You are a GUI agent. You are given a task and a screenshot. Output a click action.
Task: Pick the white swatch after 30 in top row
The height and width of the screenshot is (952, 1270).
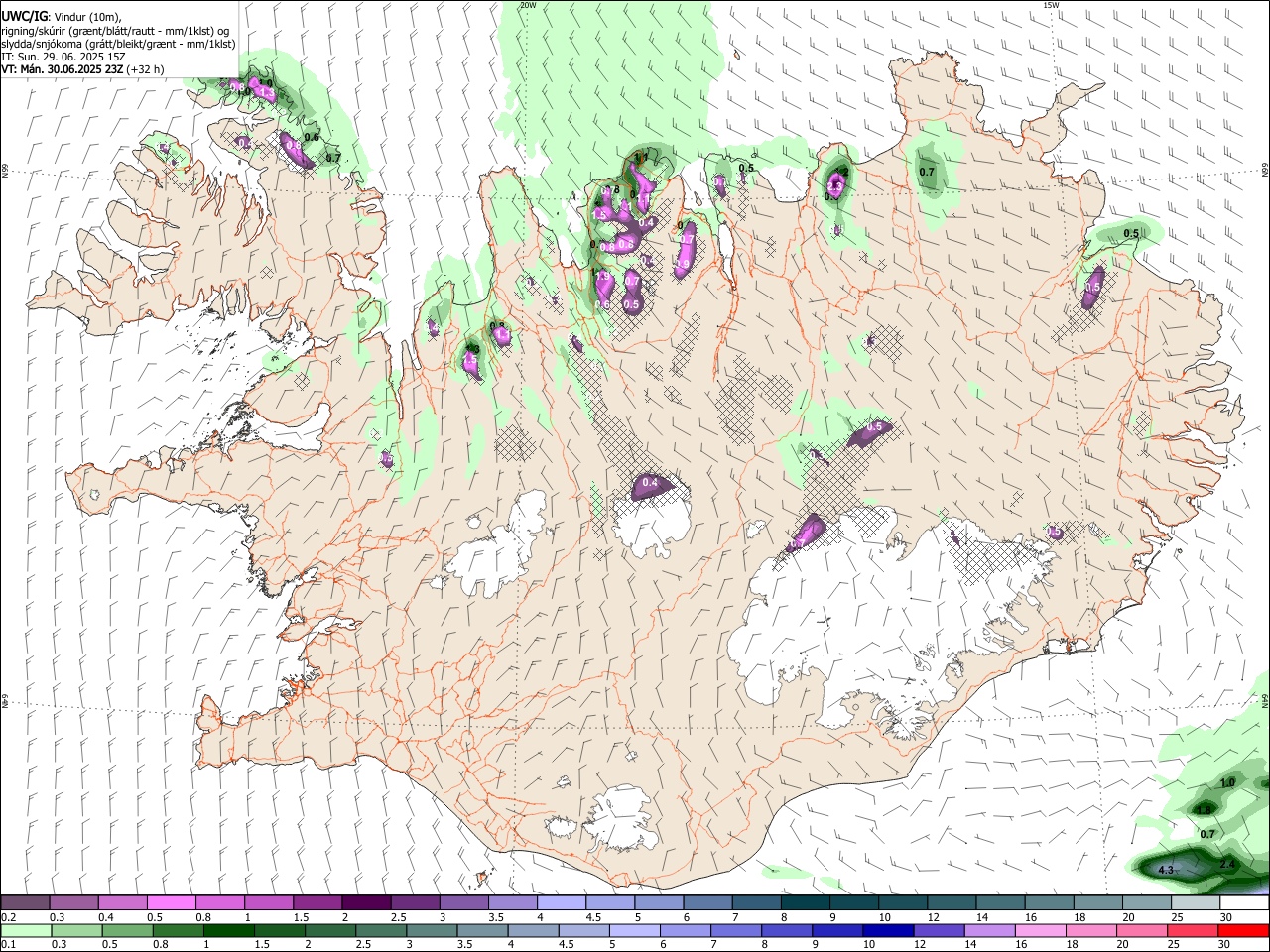point(1244,903)
